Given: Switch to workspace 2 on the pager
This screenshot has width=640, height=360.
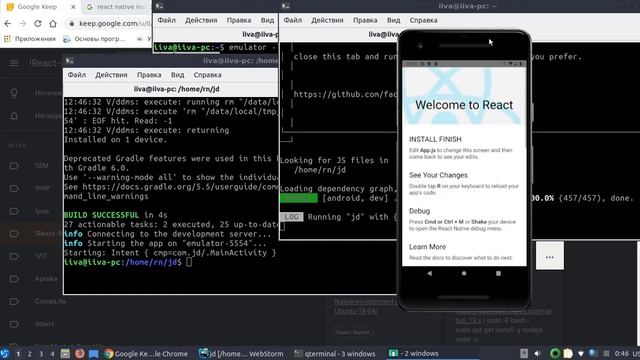Looking at the screenshot, I should pyautogui.click(x=29, y=354).
